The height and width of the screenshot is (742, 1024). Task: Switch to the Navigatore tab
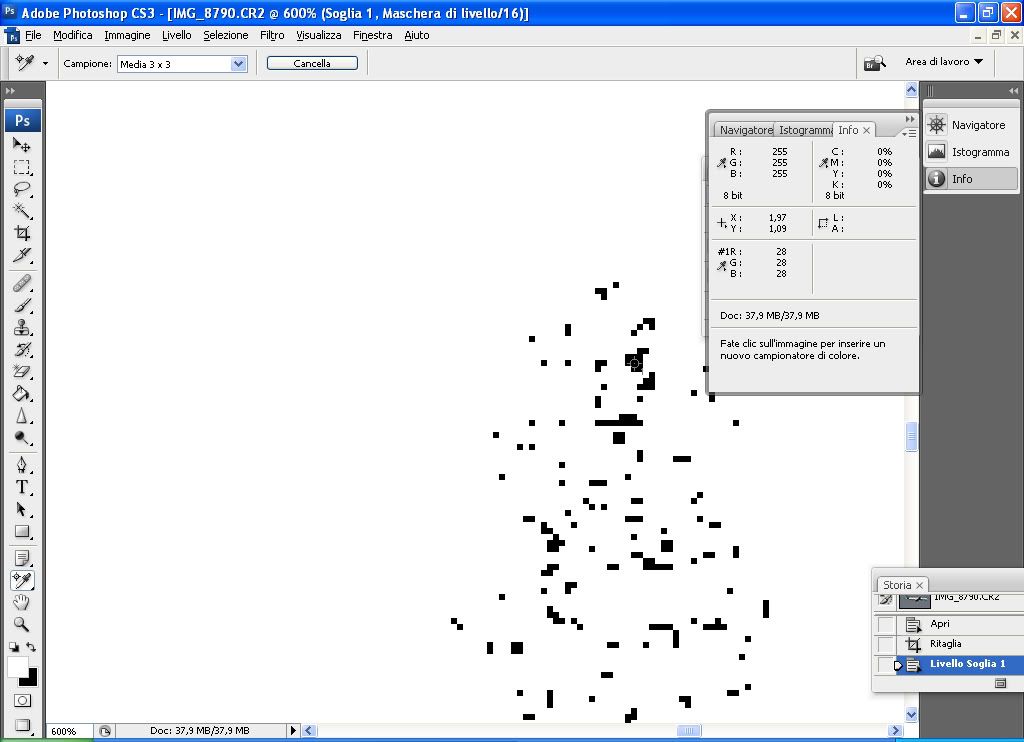click(x=745, y=130)
